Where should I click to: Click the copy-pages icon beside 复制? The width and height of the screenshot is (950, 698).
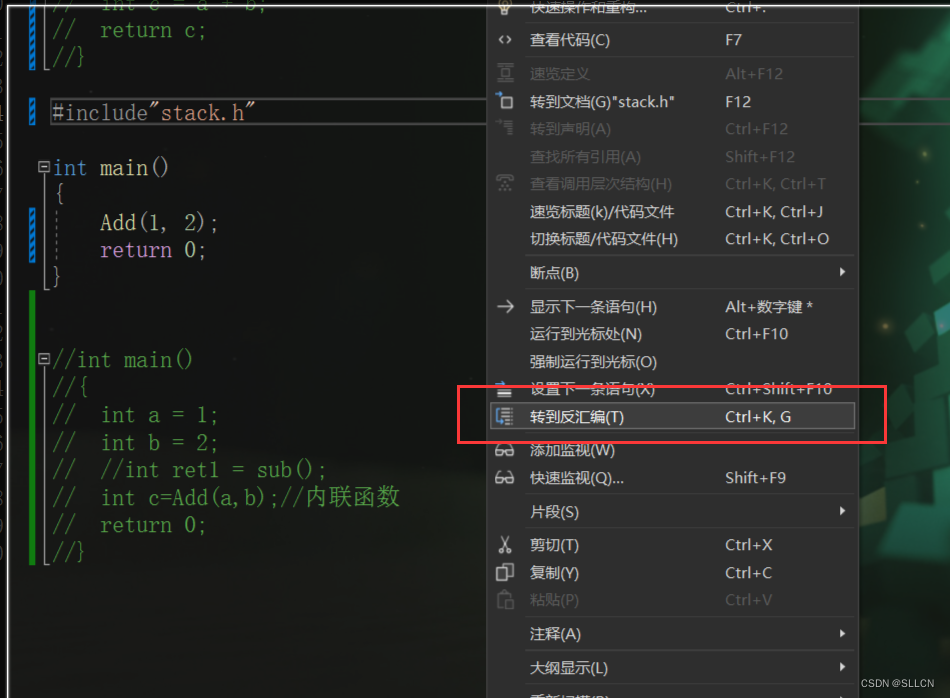point(505,572)
